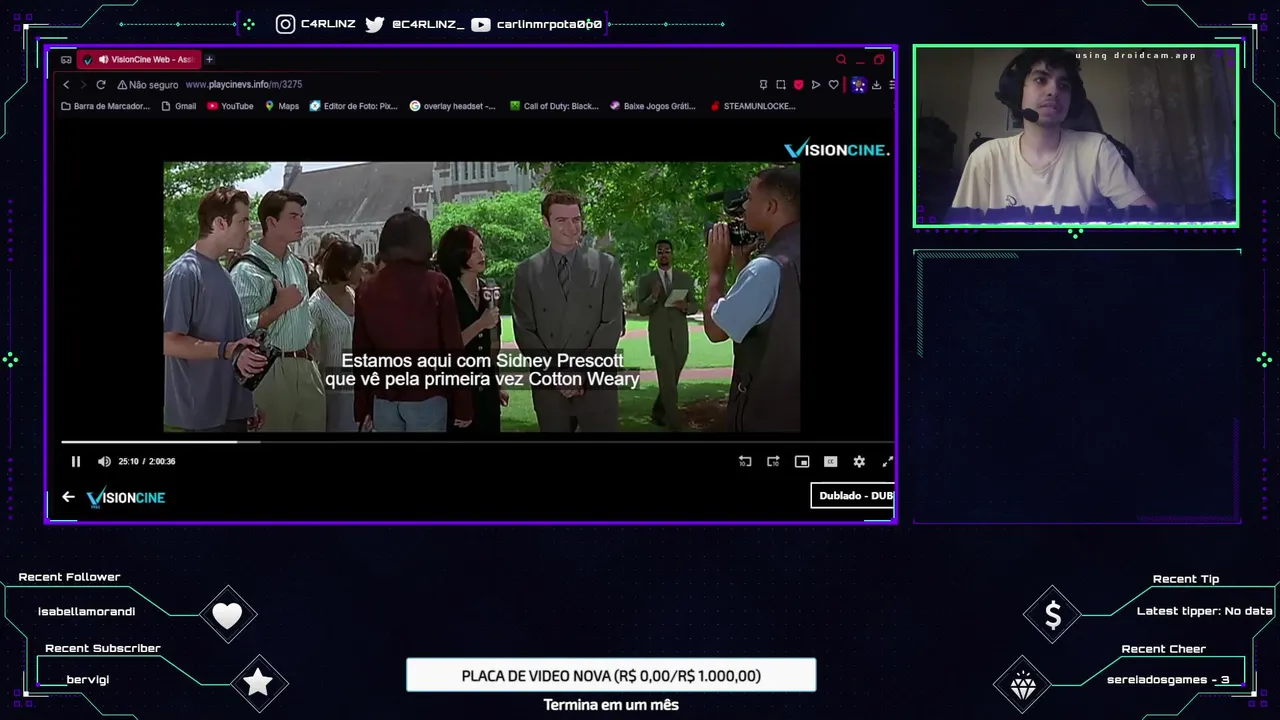Open the browser downloads icon
Image resolution: width=1280 pixels, height=720 pixels.
876,85
